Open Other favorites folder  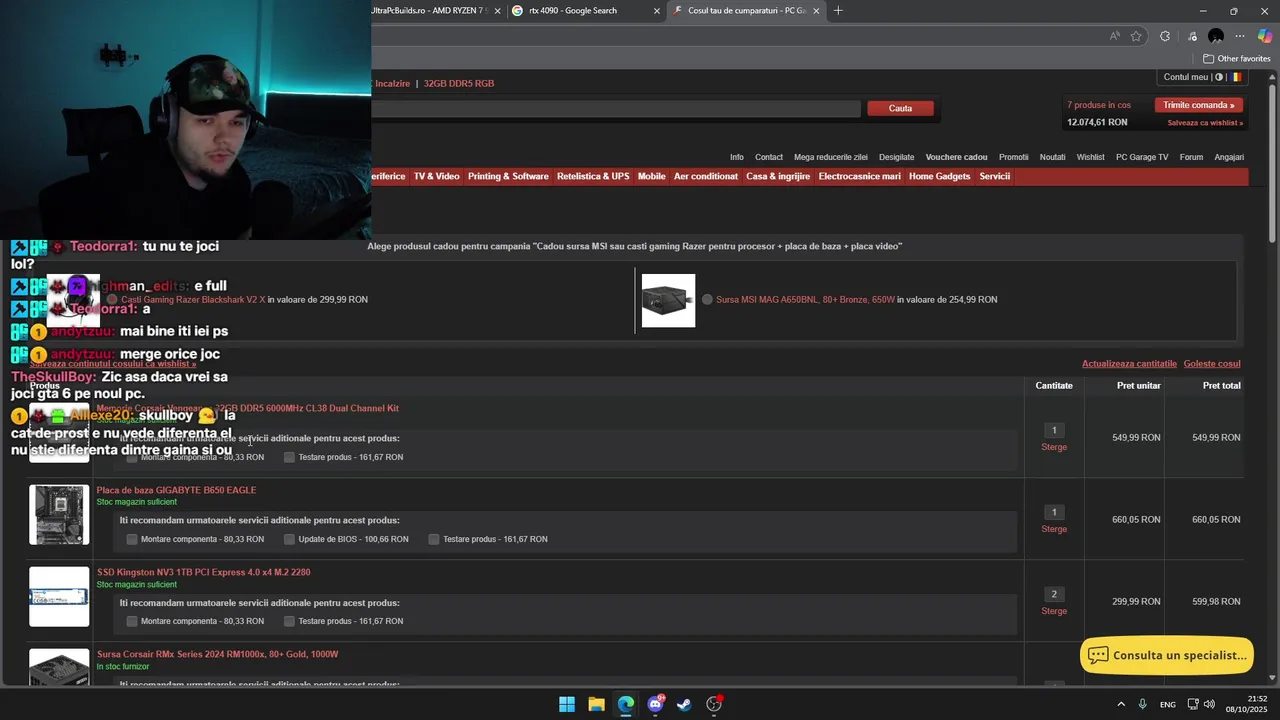[1236, 58]
